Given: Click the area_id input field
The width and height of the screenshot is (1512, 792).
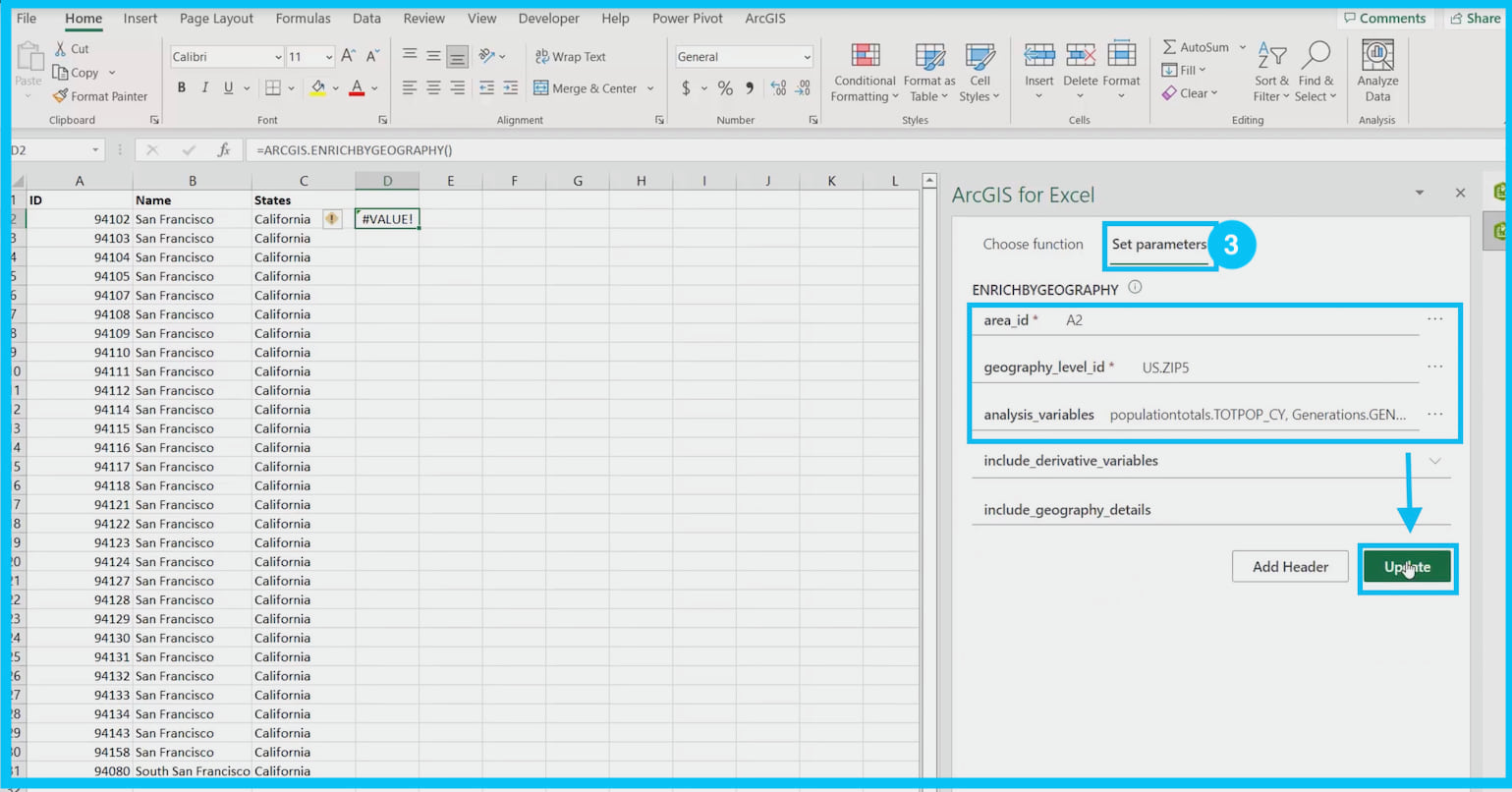Looking at the screenshot, I should (x=1195, y=320).
